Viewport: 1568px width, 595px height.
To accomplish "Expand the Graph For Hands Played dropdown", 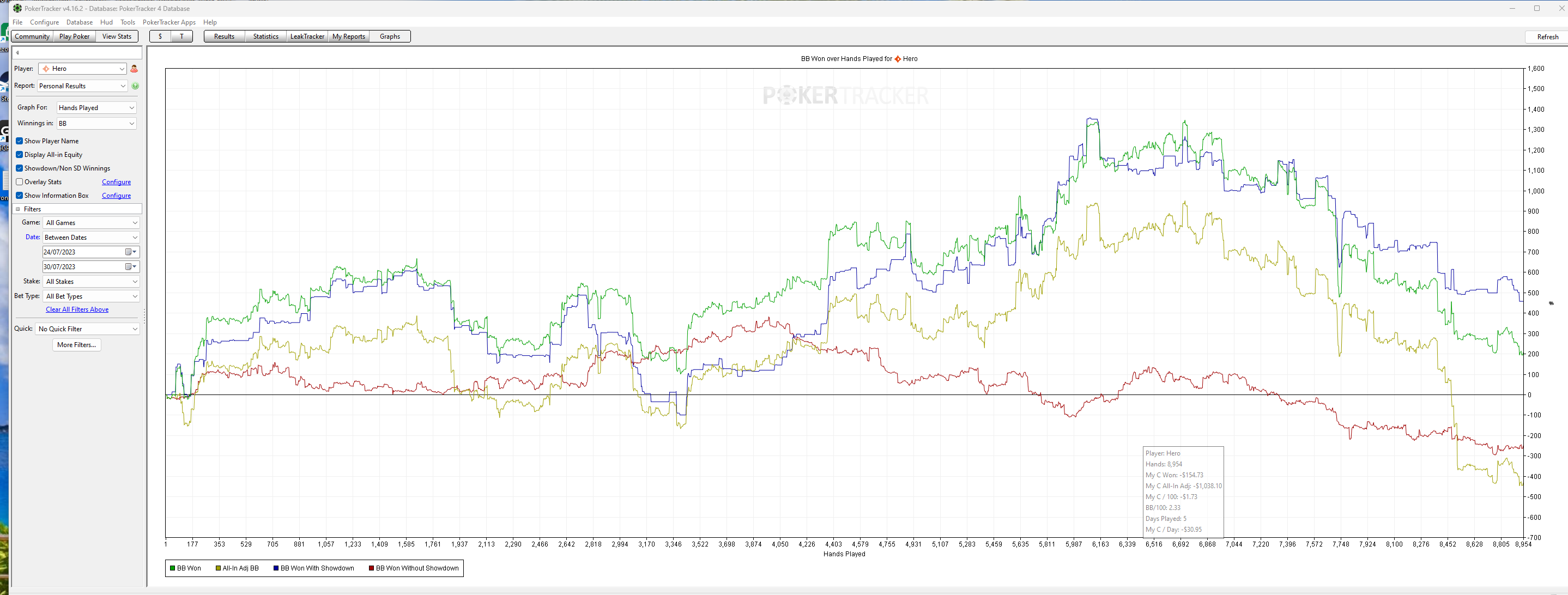I will (97, 108).
